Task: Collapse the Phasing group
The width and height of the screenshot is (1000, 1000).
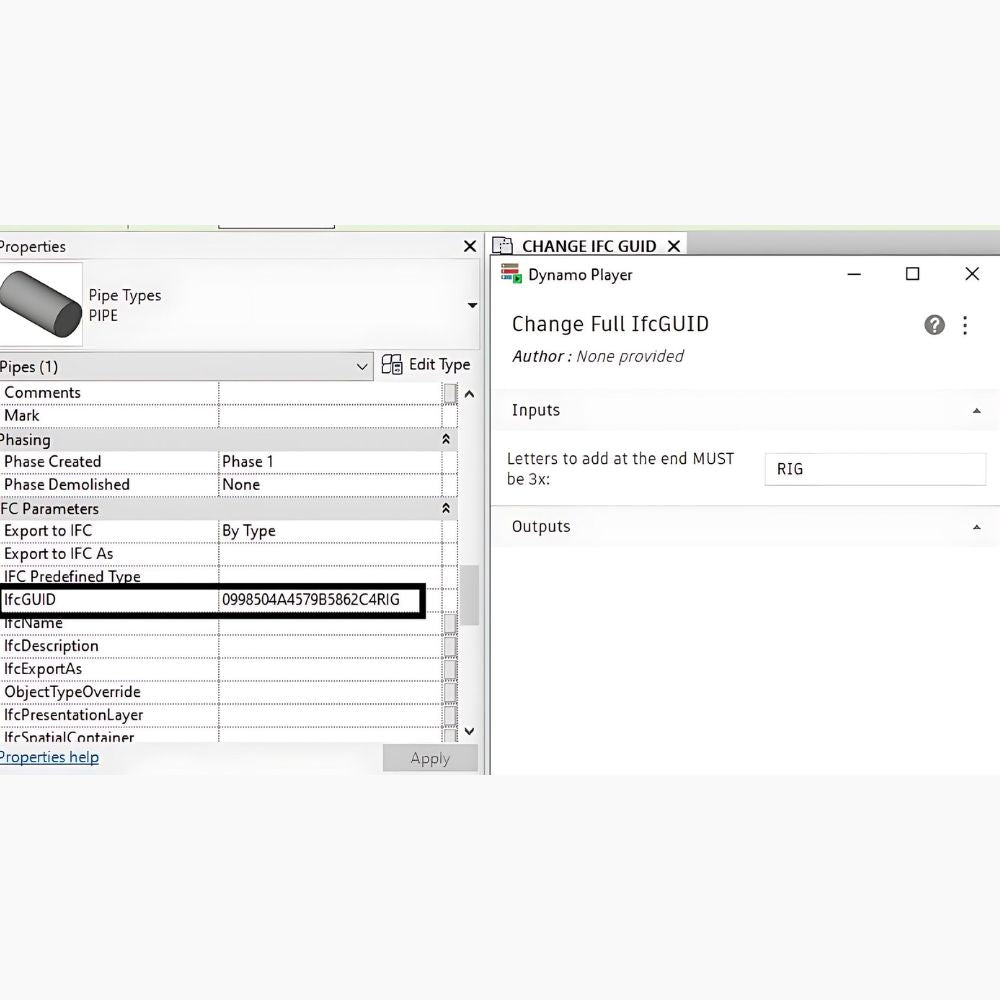Action: (446, 440)
